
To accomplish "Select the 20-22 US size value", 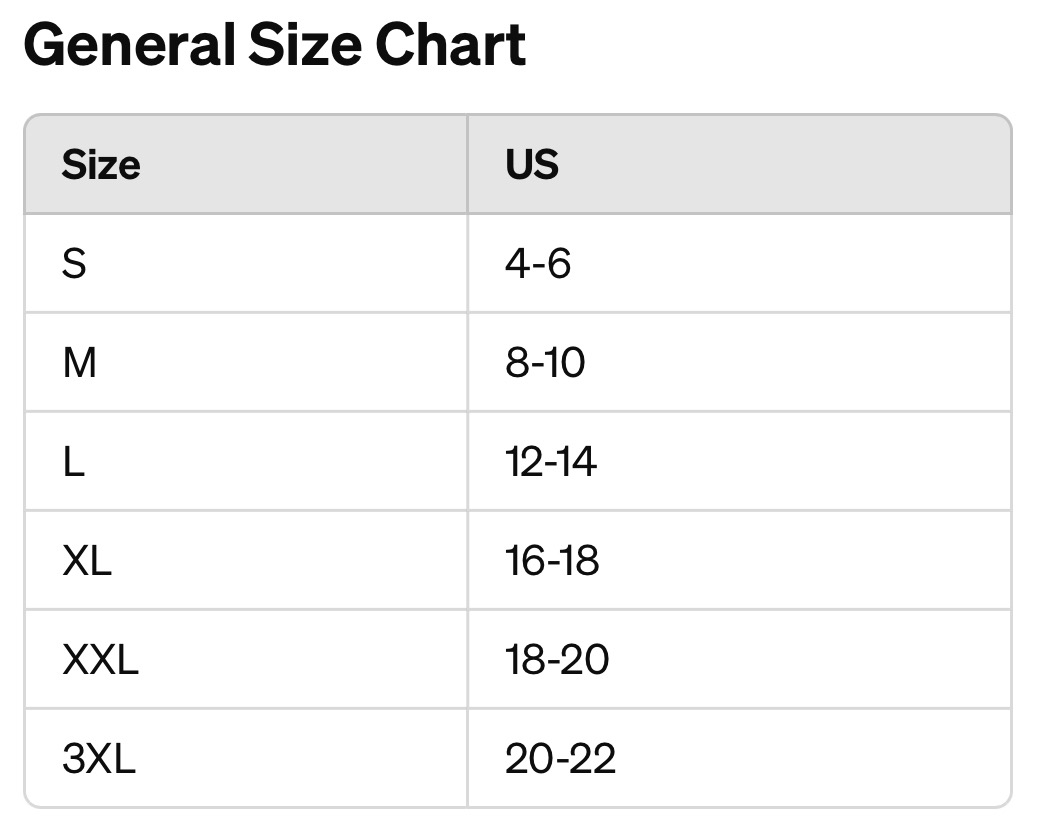I will pyautogui.click(x=560, y=759).
